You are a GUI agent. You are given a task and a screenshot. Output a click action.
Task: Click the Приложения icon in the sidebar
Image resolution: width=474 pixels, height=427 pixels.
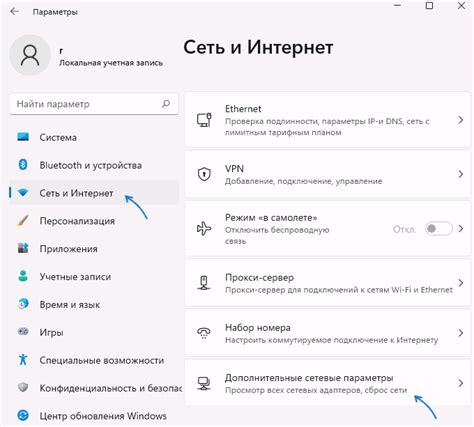(23, 248)
